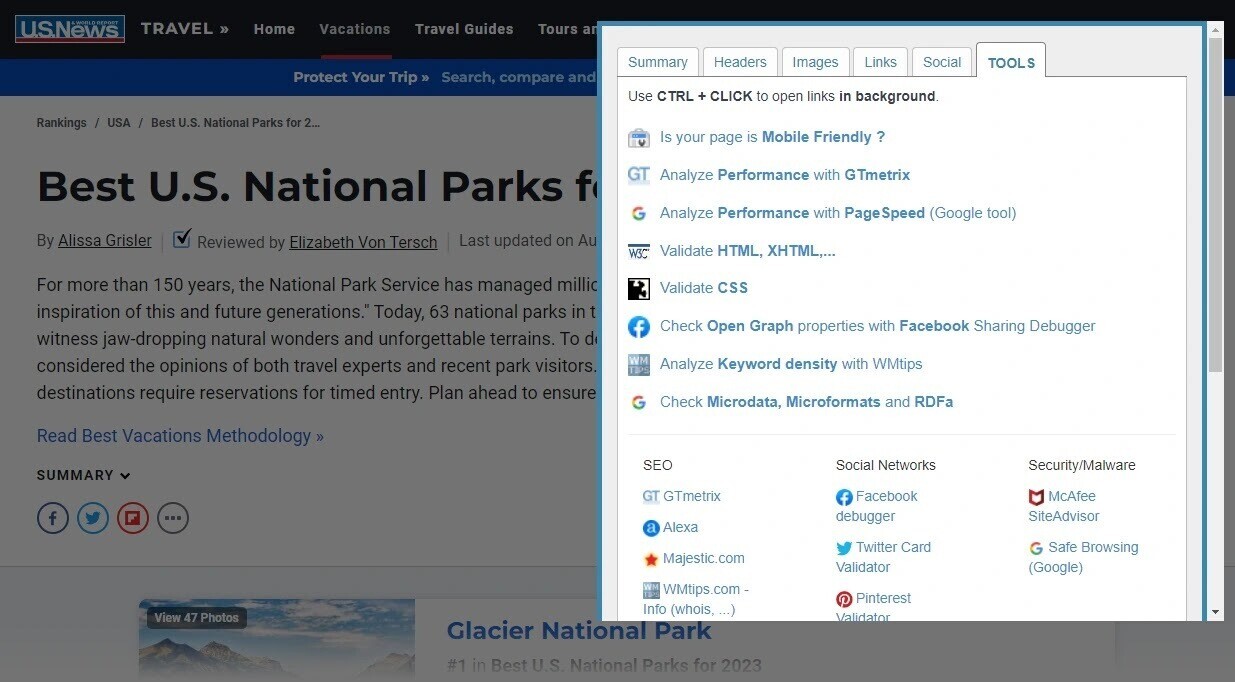Expand the SUMMARY section
This screenshot has height=682, width=1235.
84,476
